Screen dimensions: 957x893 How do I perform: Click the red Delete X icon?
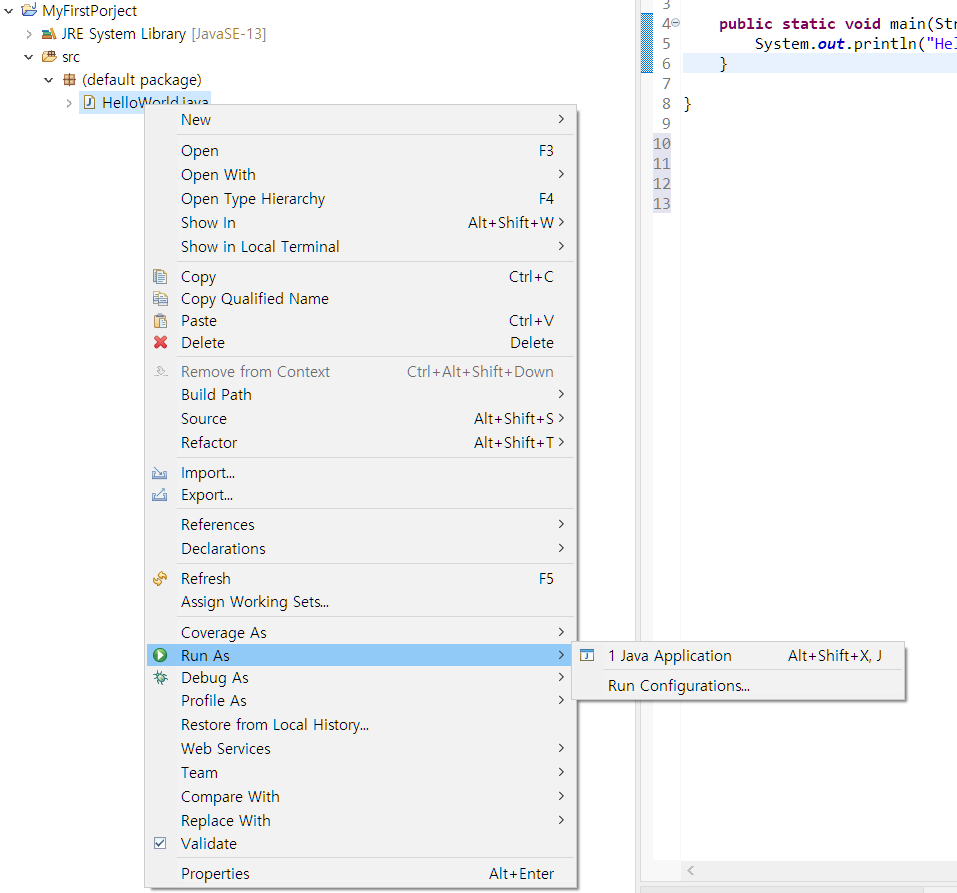point(161,342)
